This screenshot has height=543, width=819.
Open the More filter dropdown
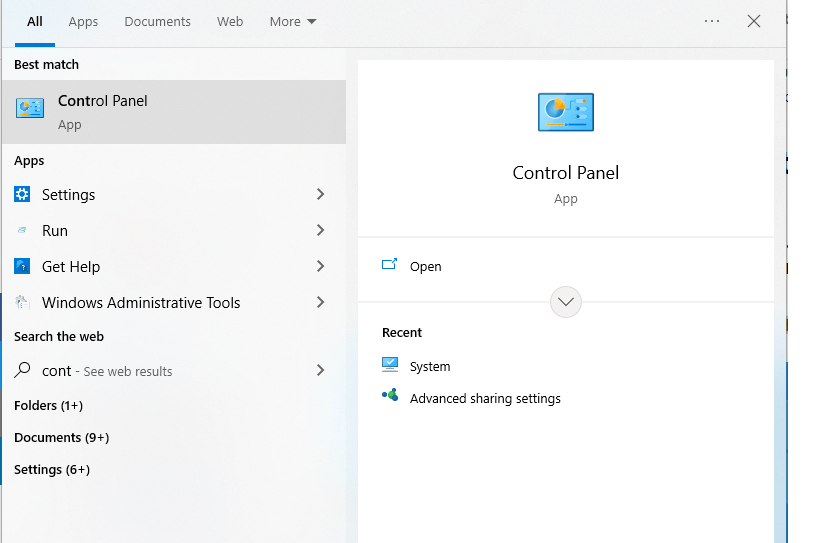coord(293,22)
